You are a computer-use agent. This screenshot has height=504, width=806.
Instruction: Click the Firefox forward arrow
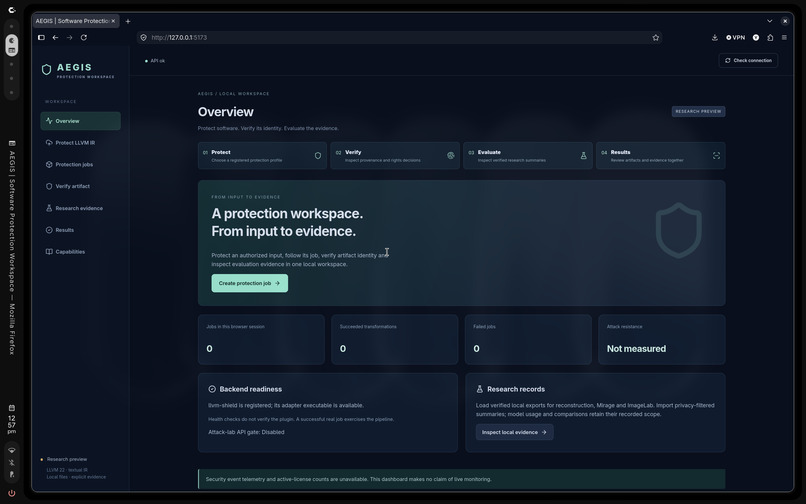[x=69, y=38]
